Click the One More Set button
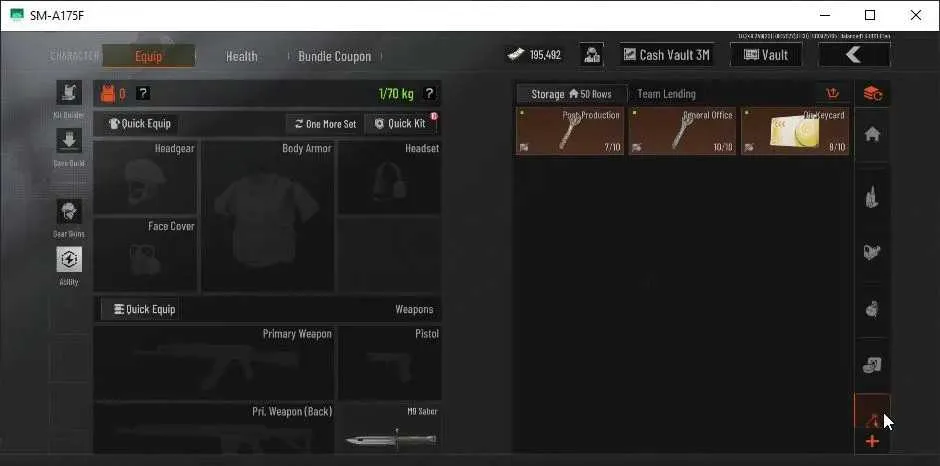Screen dimensions: 940x466 [325, 124]
